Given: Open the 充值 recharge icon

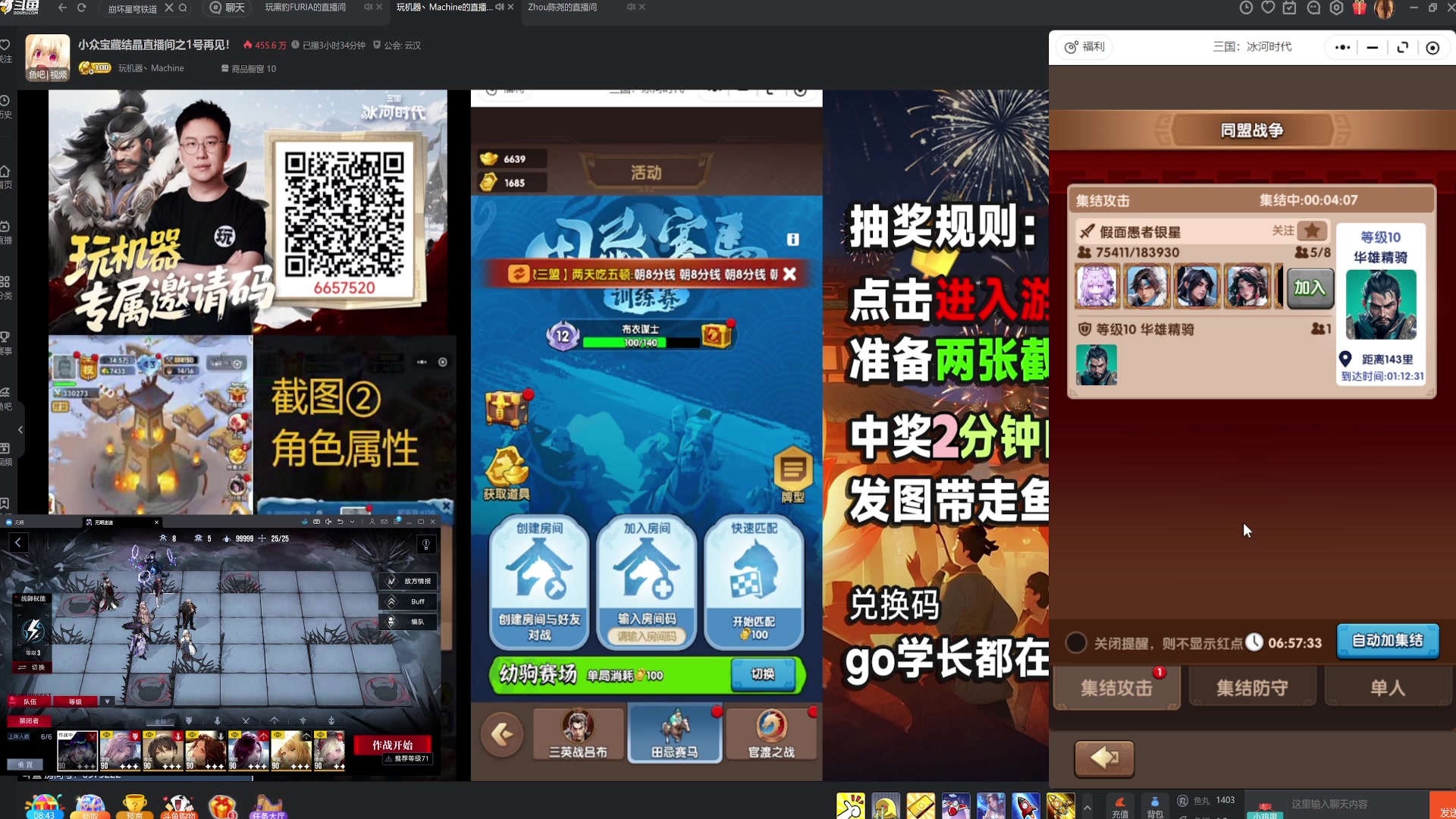Looking at the screenshot, I should [1120, 806].
